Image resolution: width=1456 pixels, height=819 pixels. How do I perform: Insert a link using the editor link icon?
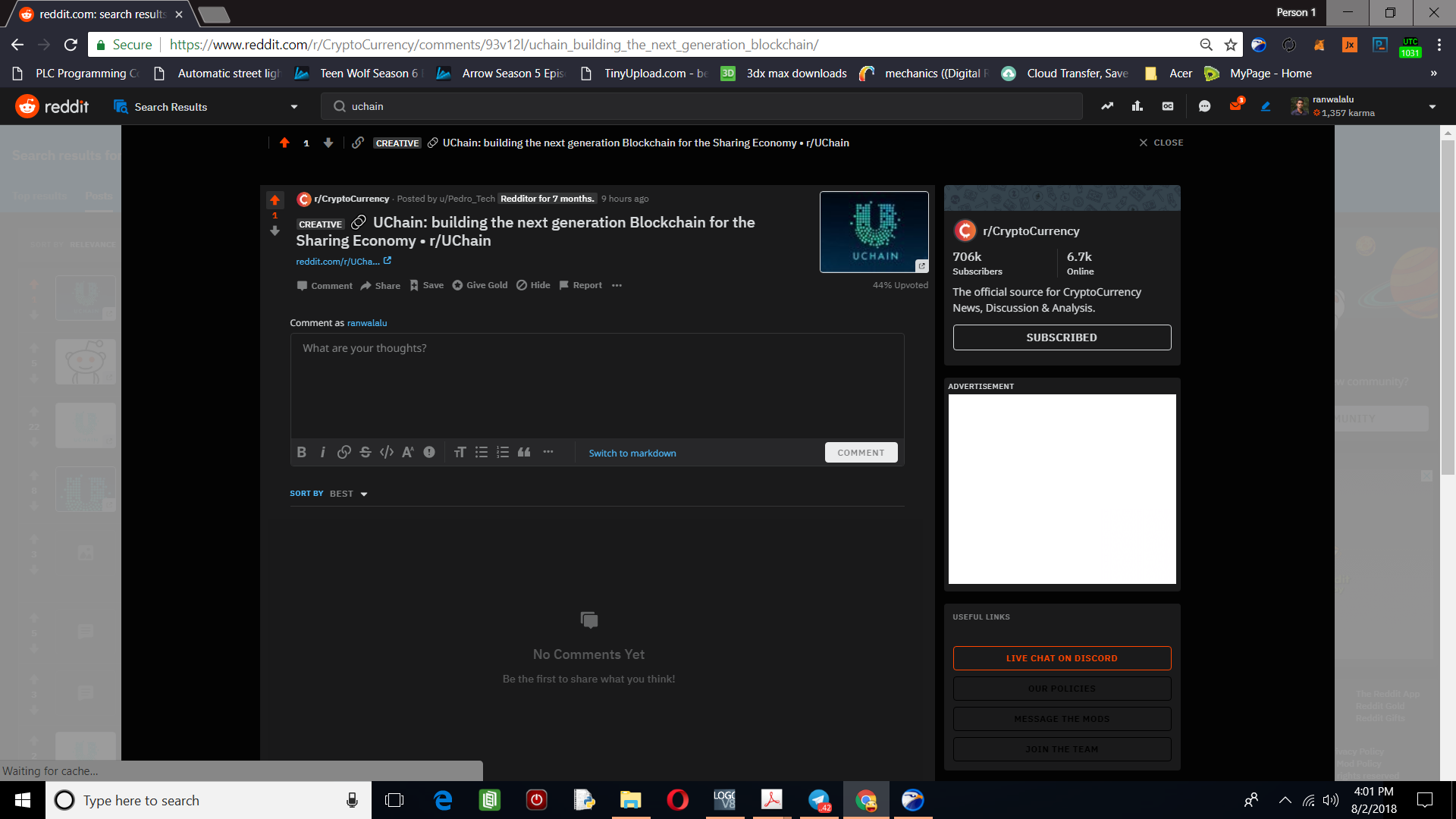pyautogui.click(x=344, y=453)
